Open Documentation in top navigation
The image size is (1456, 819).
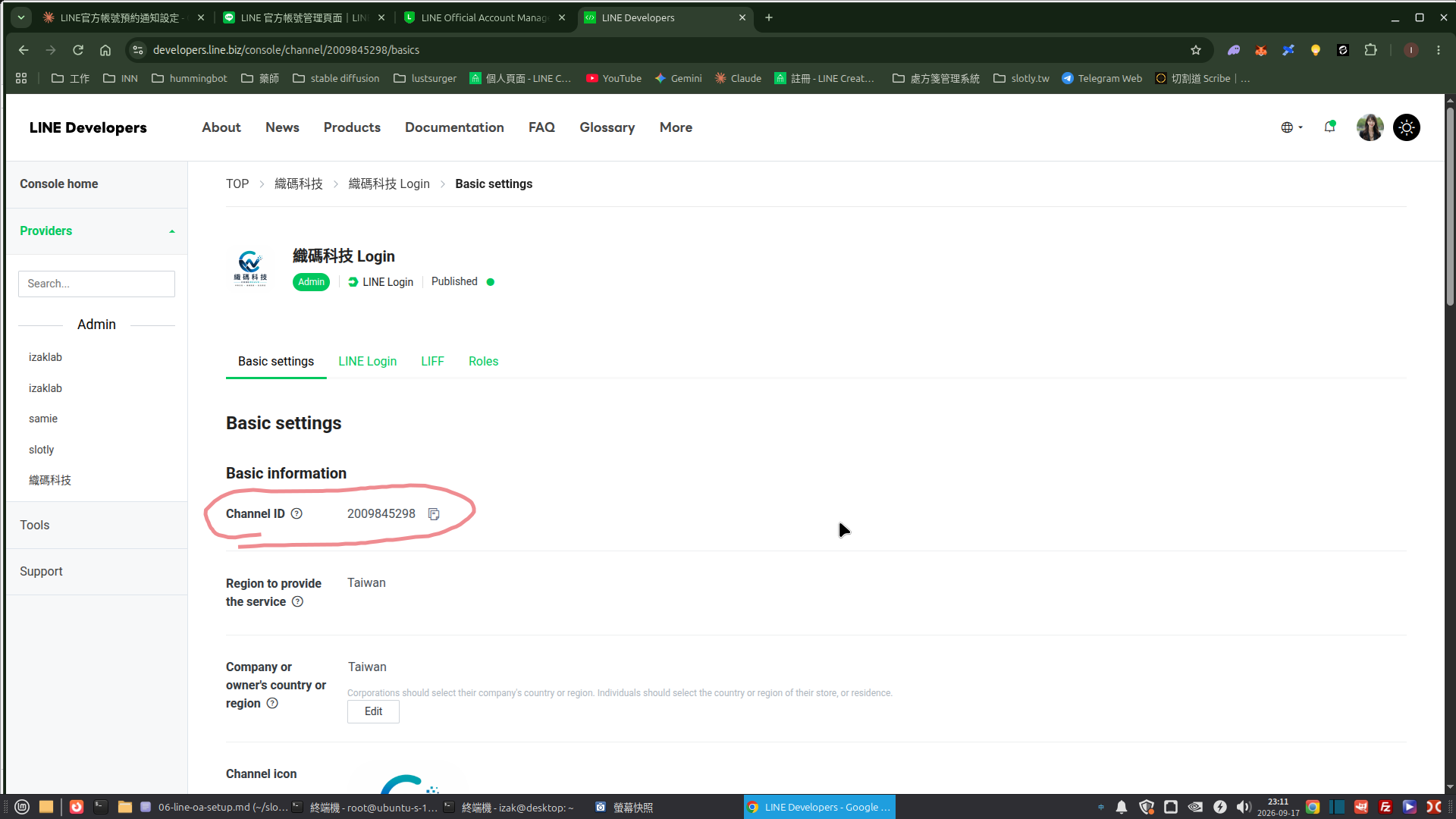coord(454,127)
